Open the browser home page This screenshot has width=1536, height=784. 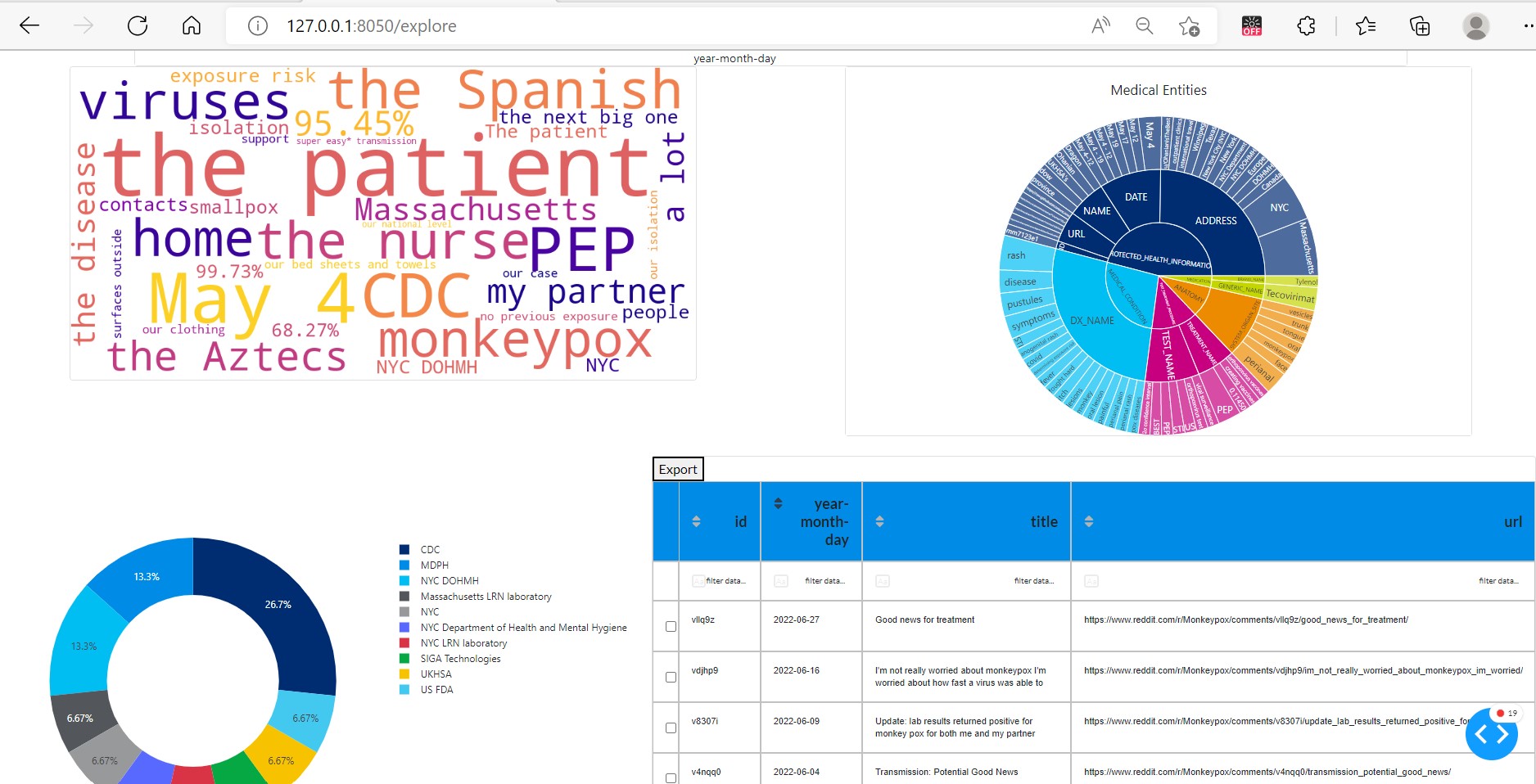click(x=192, y=26)
